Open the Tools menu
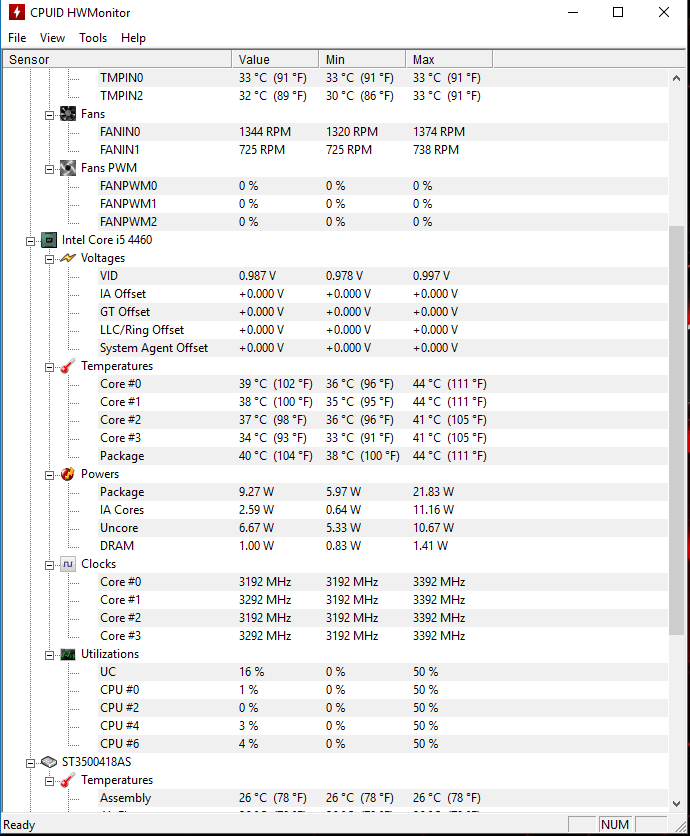Image resolution: width=690 pixels, height=836 pixels. [93, 38]
